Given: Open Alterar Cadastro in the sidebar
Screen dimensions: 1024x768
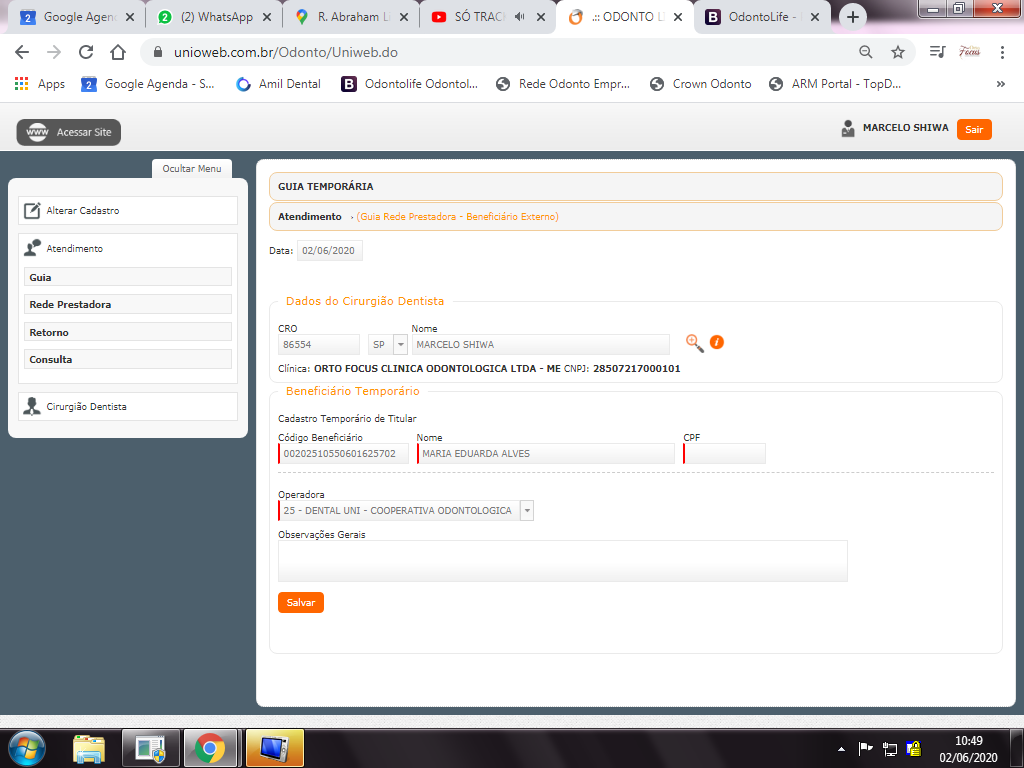Looking at the screenshot, I should [x=128, y=210].
